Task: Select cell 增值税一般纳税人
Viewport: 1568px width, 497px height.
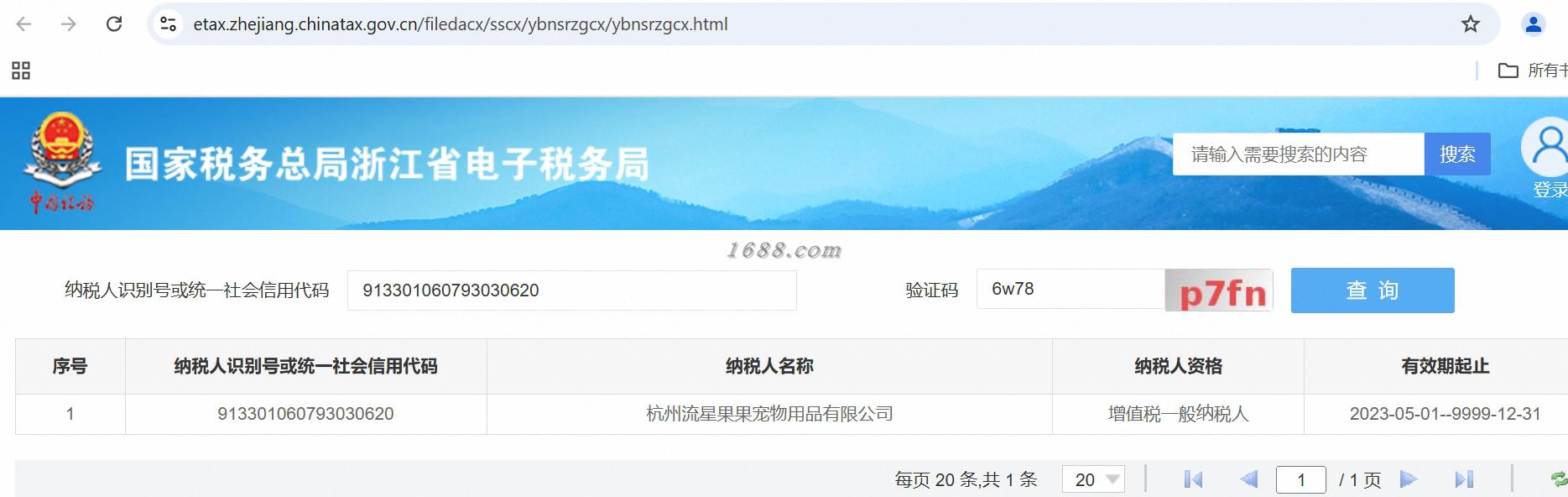Action: coord(1178,414)
